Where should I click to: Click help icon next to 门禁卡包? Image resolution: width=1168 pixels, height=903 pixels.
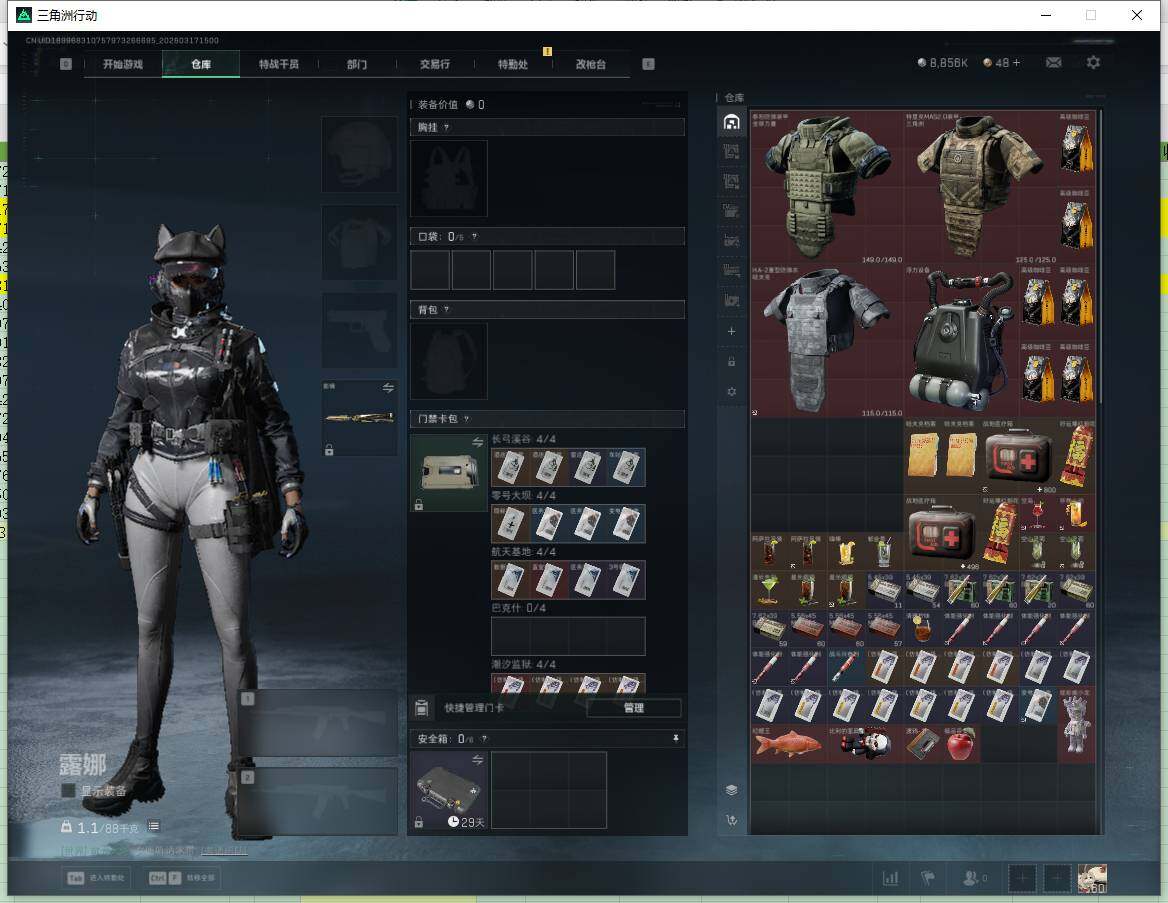click(466, 419)
